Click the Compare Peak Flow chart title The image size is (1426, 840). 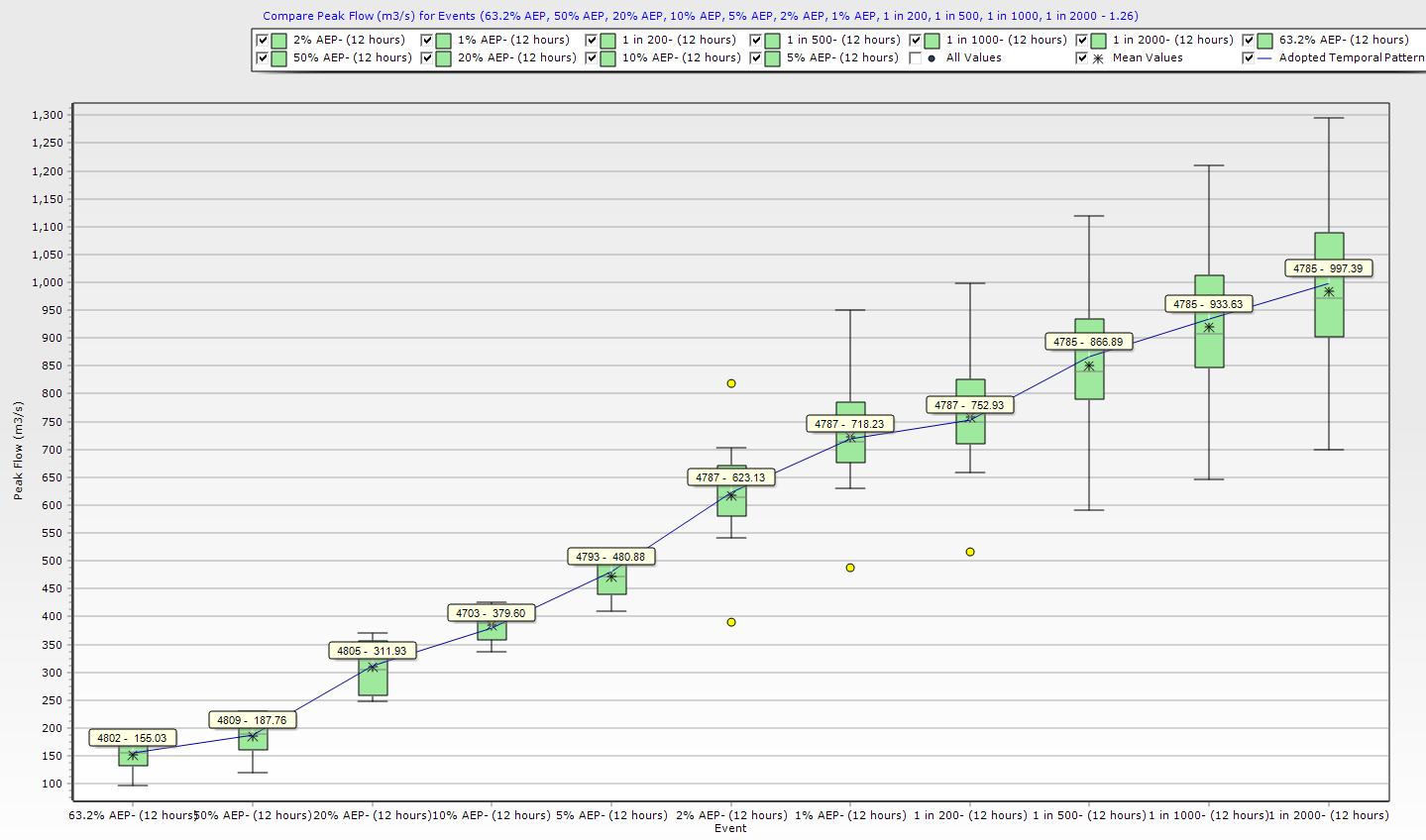[x=700, y=16]
